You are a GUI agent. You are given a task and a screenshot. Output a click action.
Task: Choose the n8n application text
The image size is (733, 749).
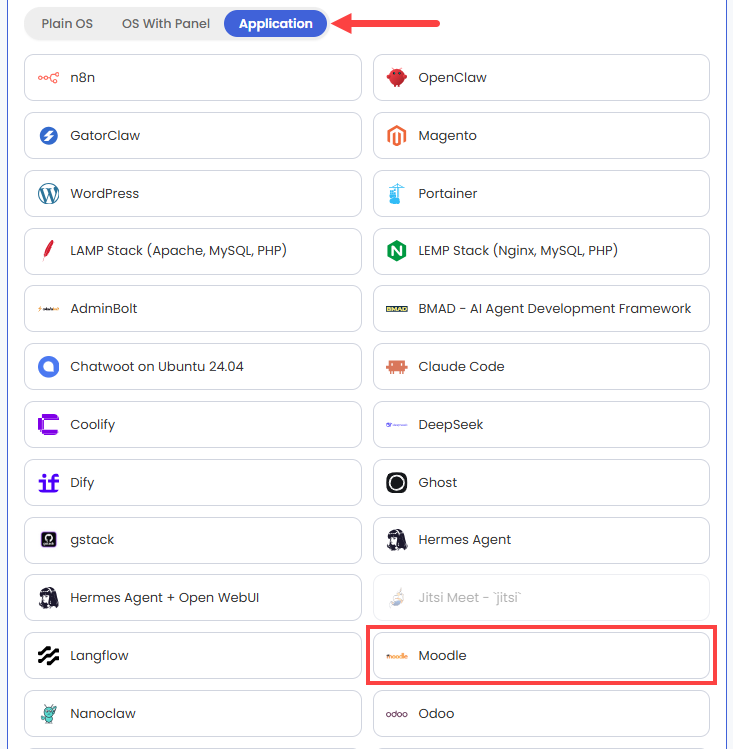[83, 77]
